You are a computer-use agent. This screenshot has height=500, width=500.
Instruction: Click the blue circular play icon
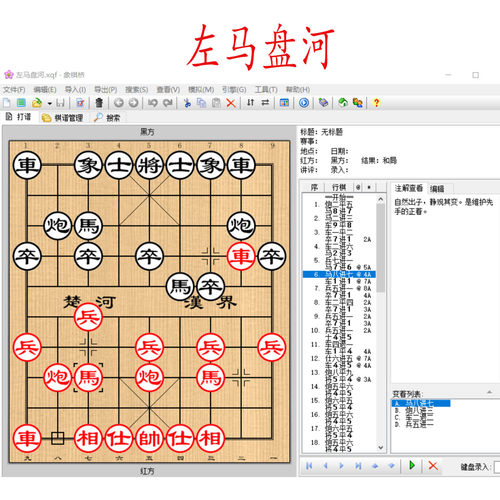click(304, 103)
